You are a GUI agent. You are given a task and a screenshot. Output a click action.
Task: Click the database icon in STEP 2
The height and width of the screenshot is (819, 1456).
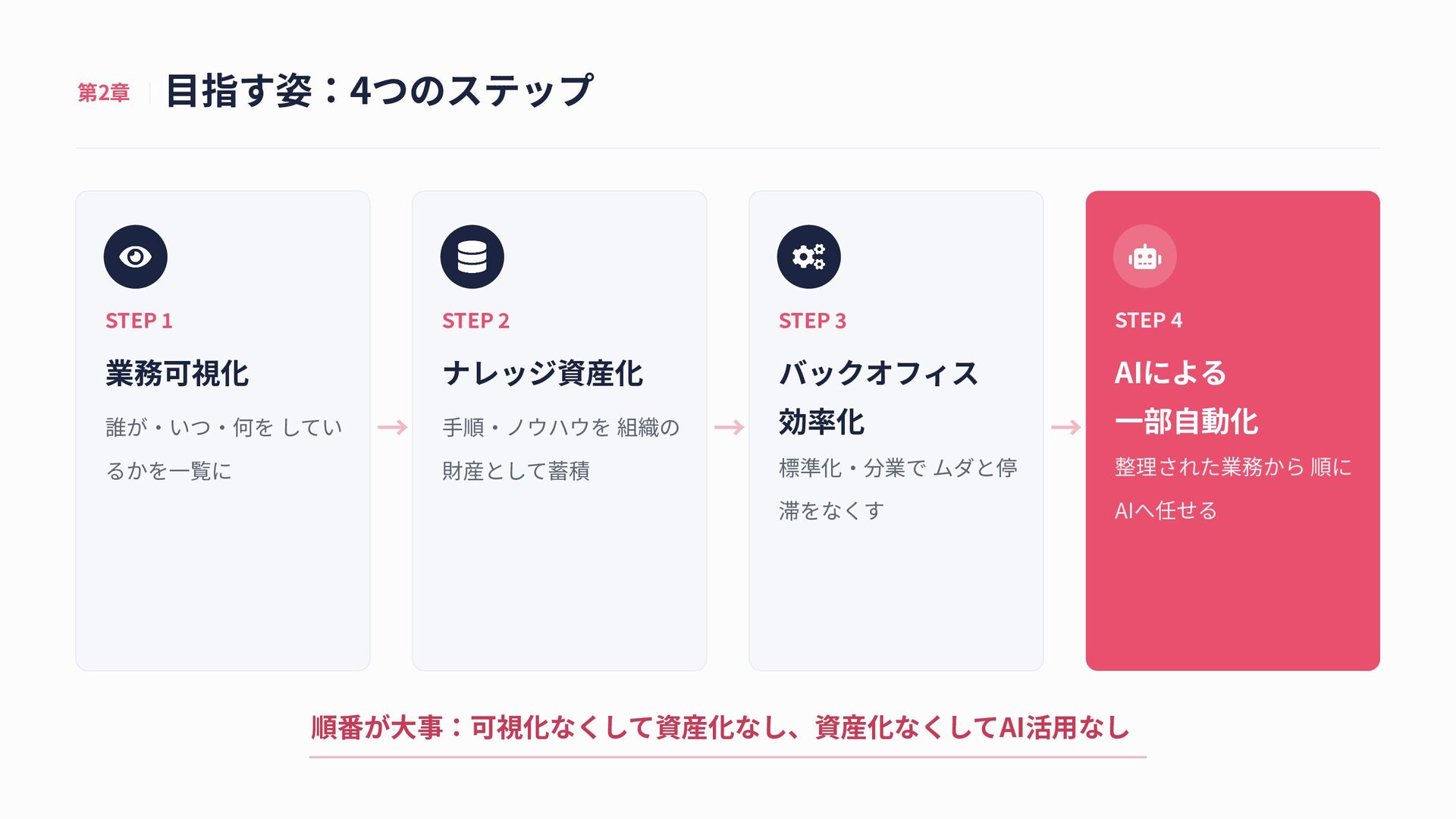tap(472, 256)
